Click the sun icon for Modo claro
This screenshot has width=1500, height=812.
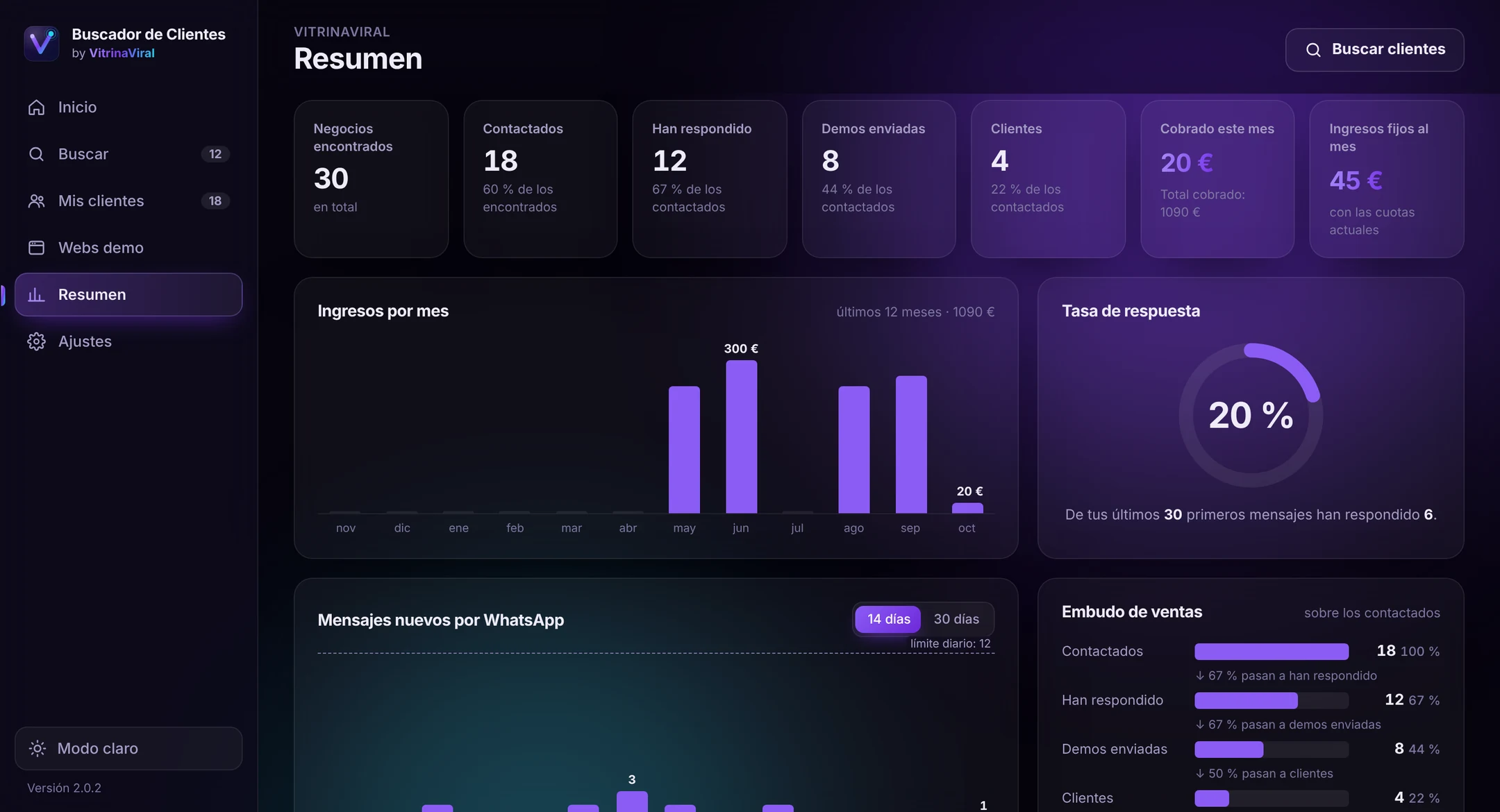(x=37, y=748)
